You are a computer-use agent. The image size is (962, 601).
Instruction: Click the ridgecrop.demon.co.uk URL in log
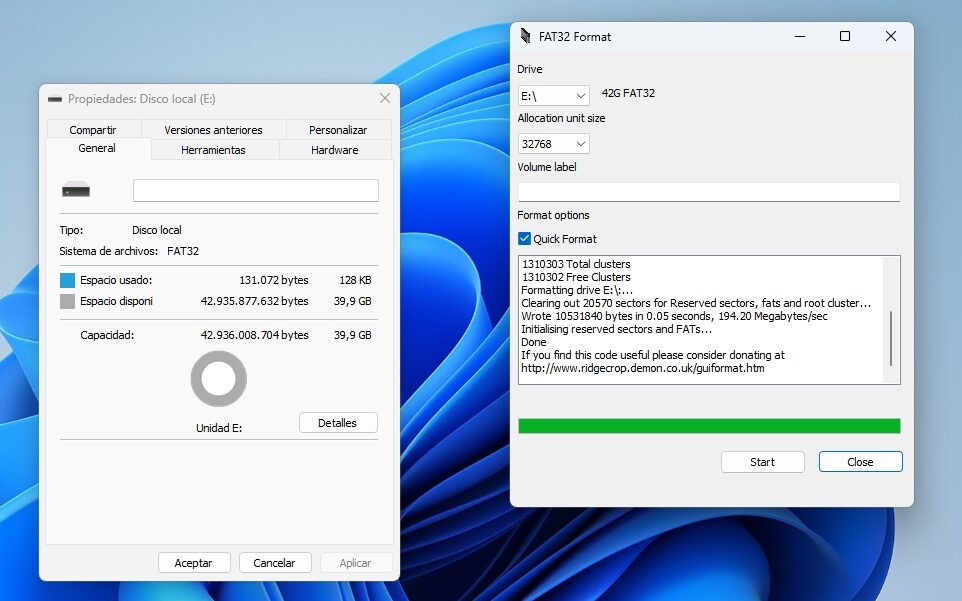point(643,368)
